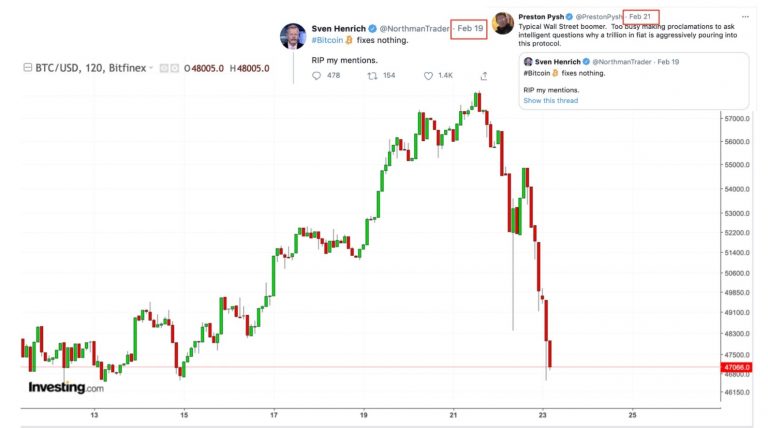
Task: Open Preston Pysh's profile avatar
Action: tap(503, 23)
